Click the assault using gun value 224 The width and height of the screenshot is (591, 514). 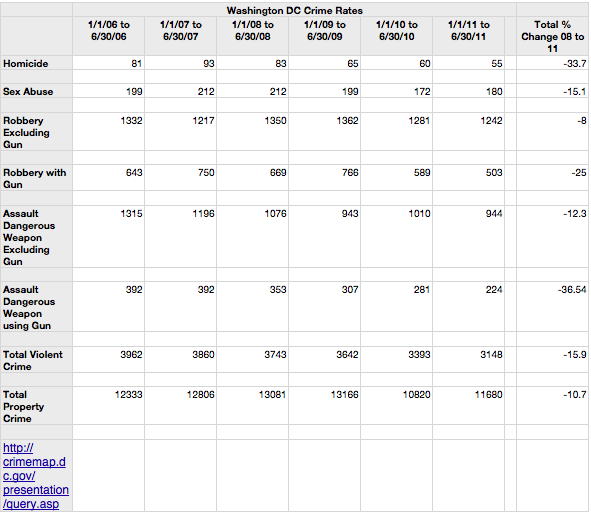click(494, 290)
